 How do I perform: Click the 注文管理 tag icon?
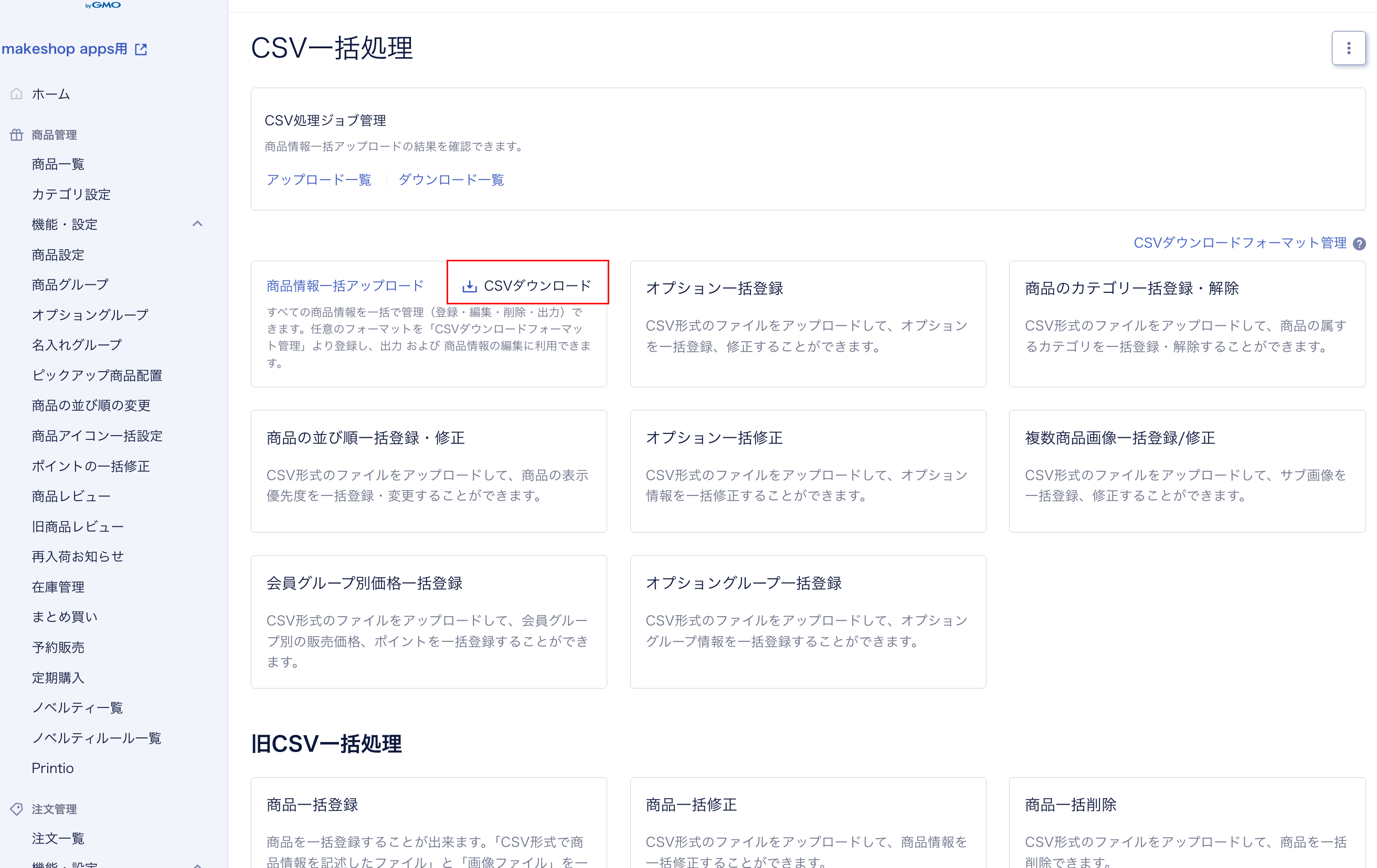pyautogui.click(x=17, y=809)
